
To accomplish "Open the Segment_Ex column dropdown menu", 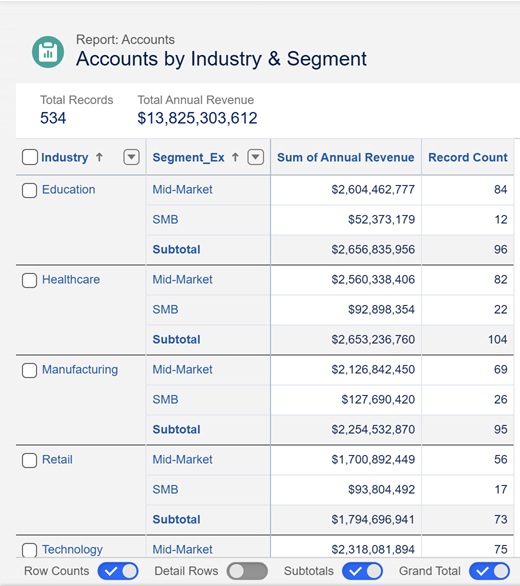I will click(x=256, y=157).
